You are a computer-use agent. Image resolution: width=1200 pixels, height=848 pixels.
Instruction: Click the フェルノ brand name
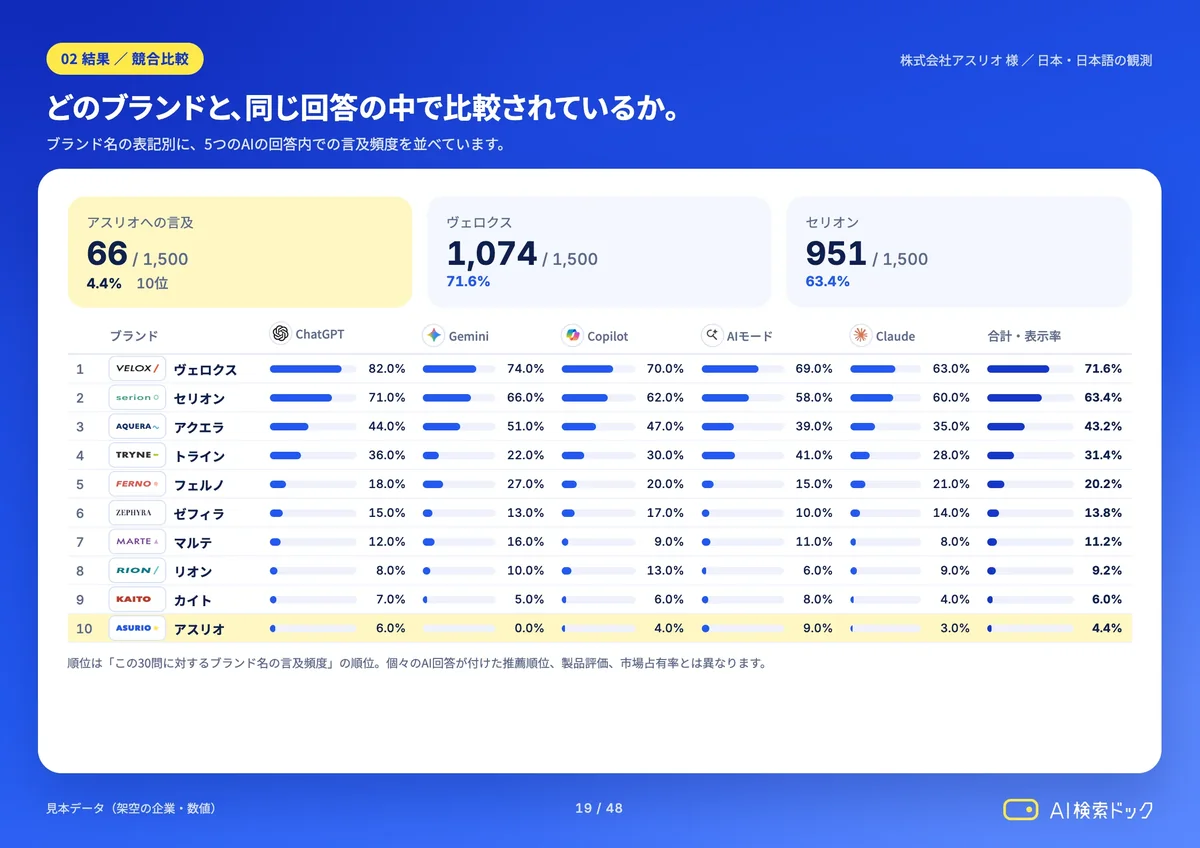pos(199,485)
